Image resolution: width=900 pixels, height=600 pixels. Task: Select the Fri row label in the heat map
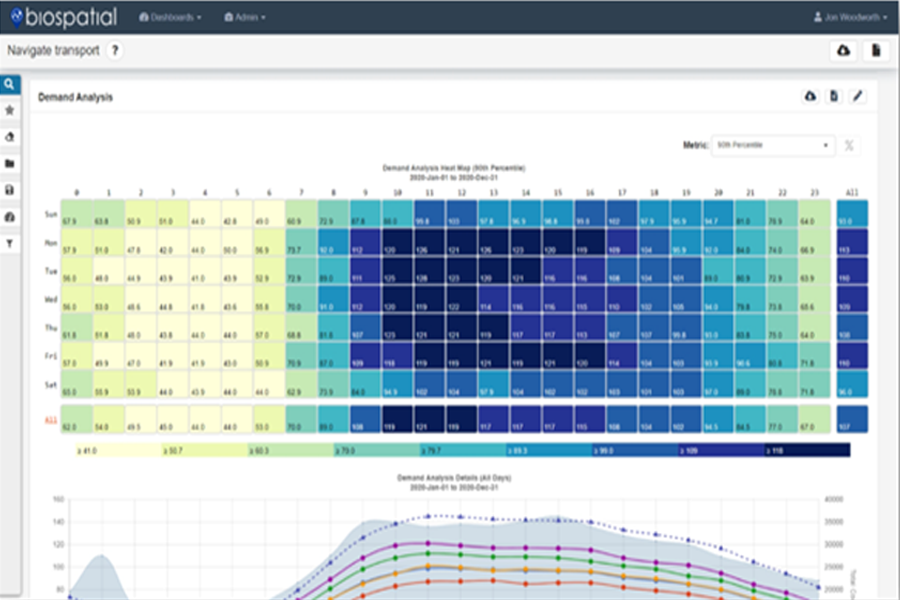click(x=51, y=357)
